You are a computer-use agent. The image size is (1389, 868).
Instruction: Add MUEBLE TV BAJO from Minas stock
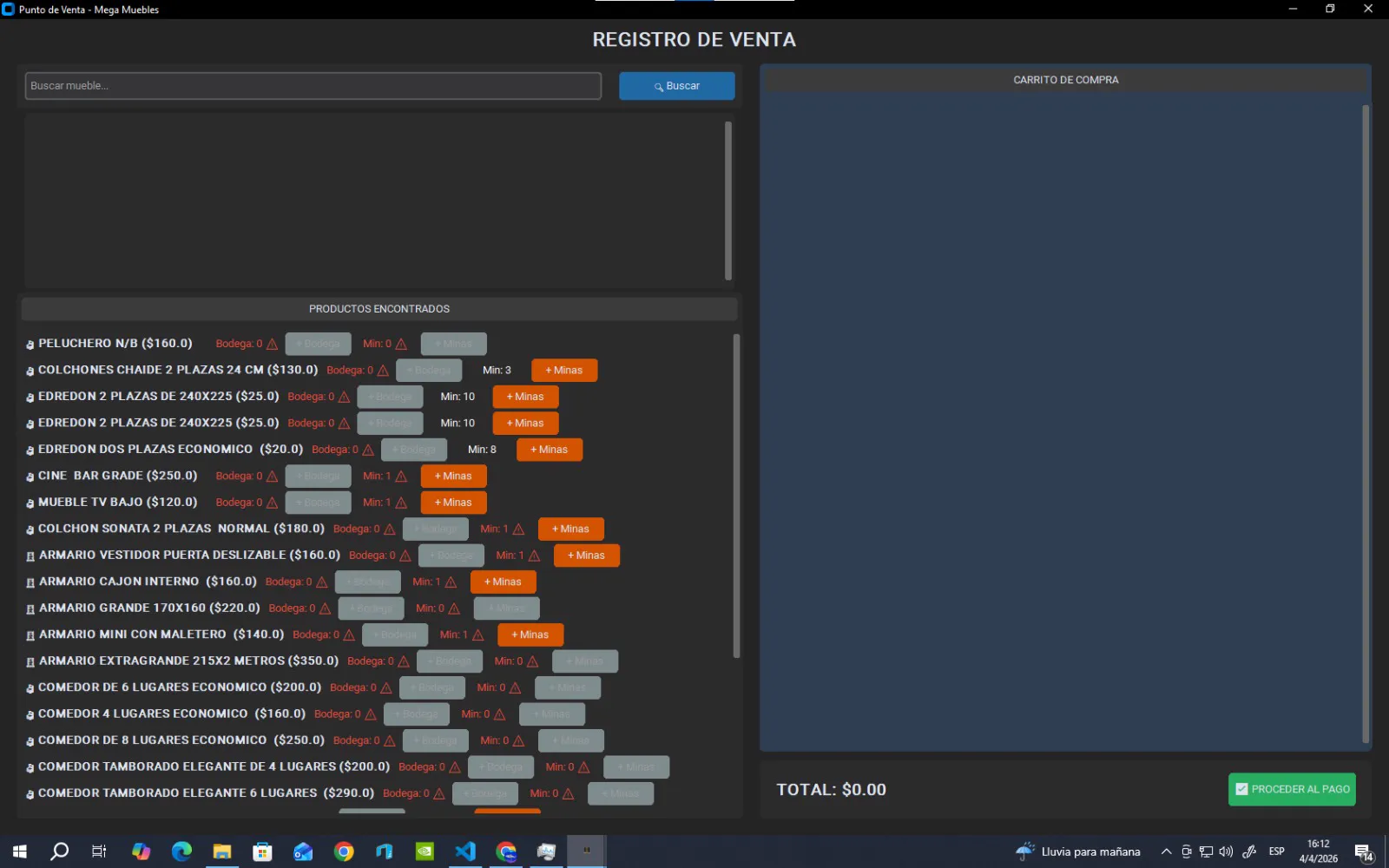pos(453,503)
